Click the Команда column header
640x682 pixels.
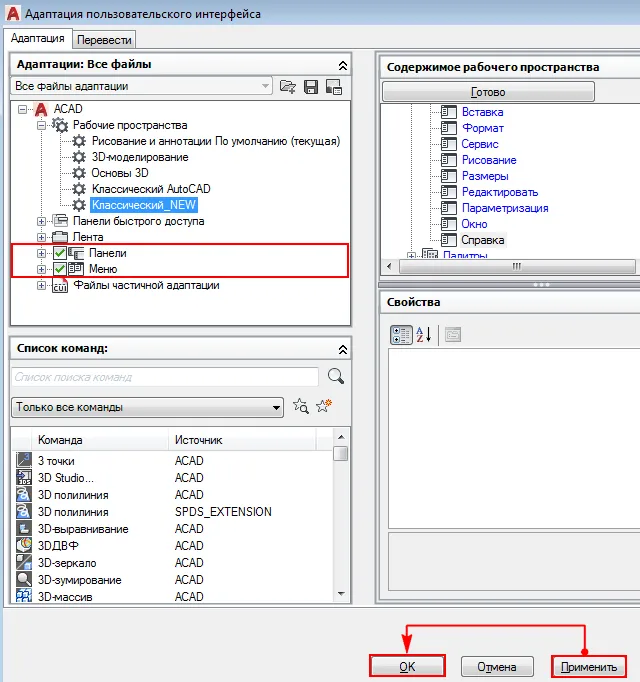[100, 440]
